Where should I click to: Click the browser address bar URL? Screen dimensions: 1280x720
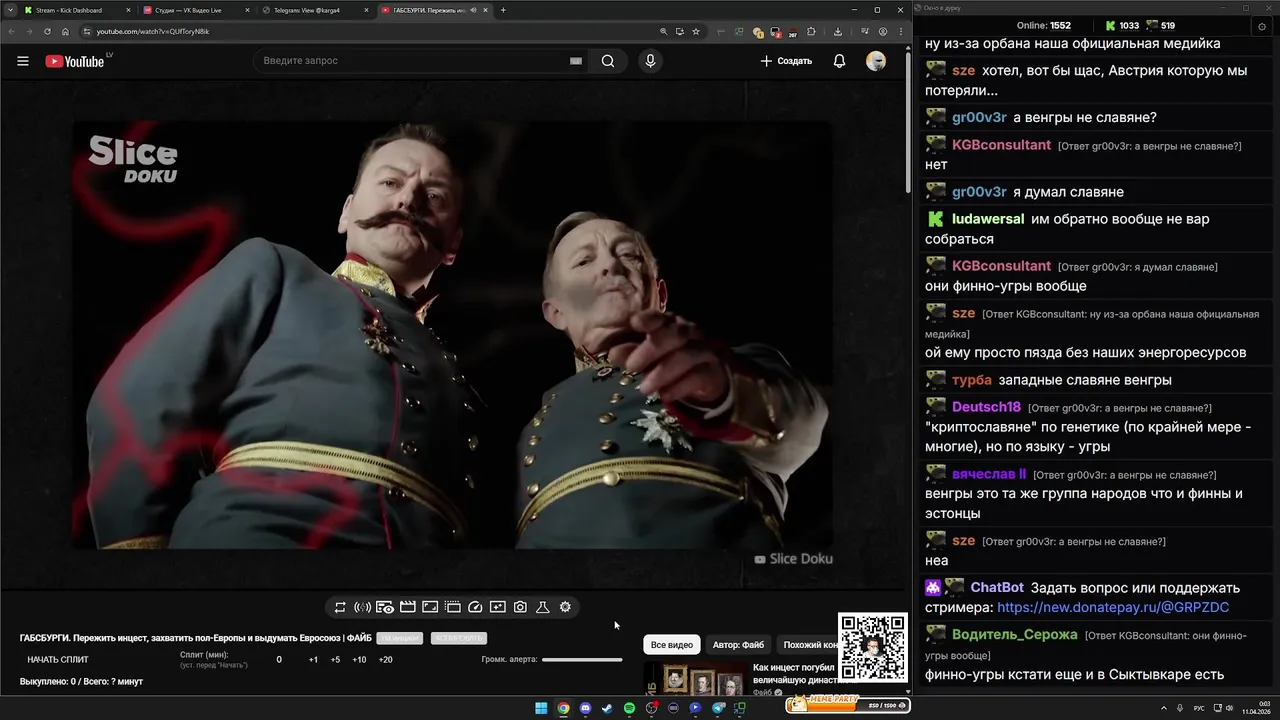click(153, 31)
